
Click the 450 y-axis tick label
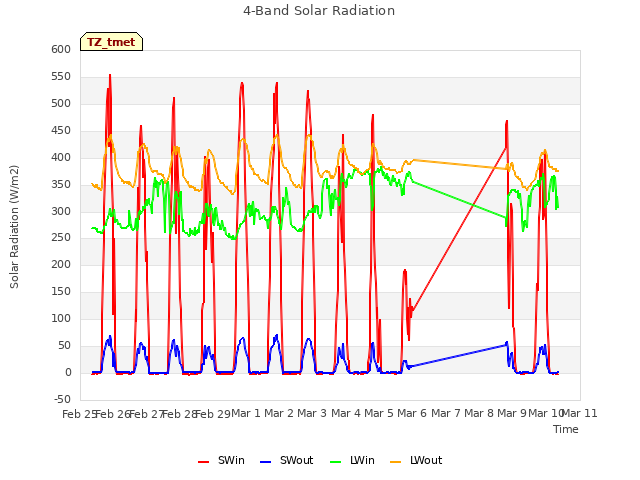(61, 130)
